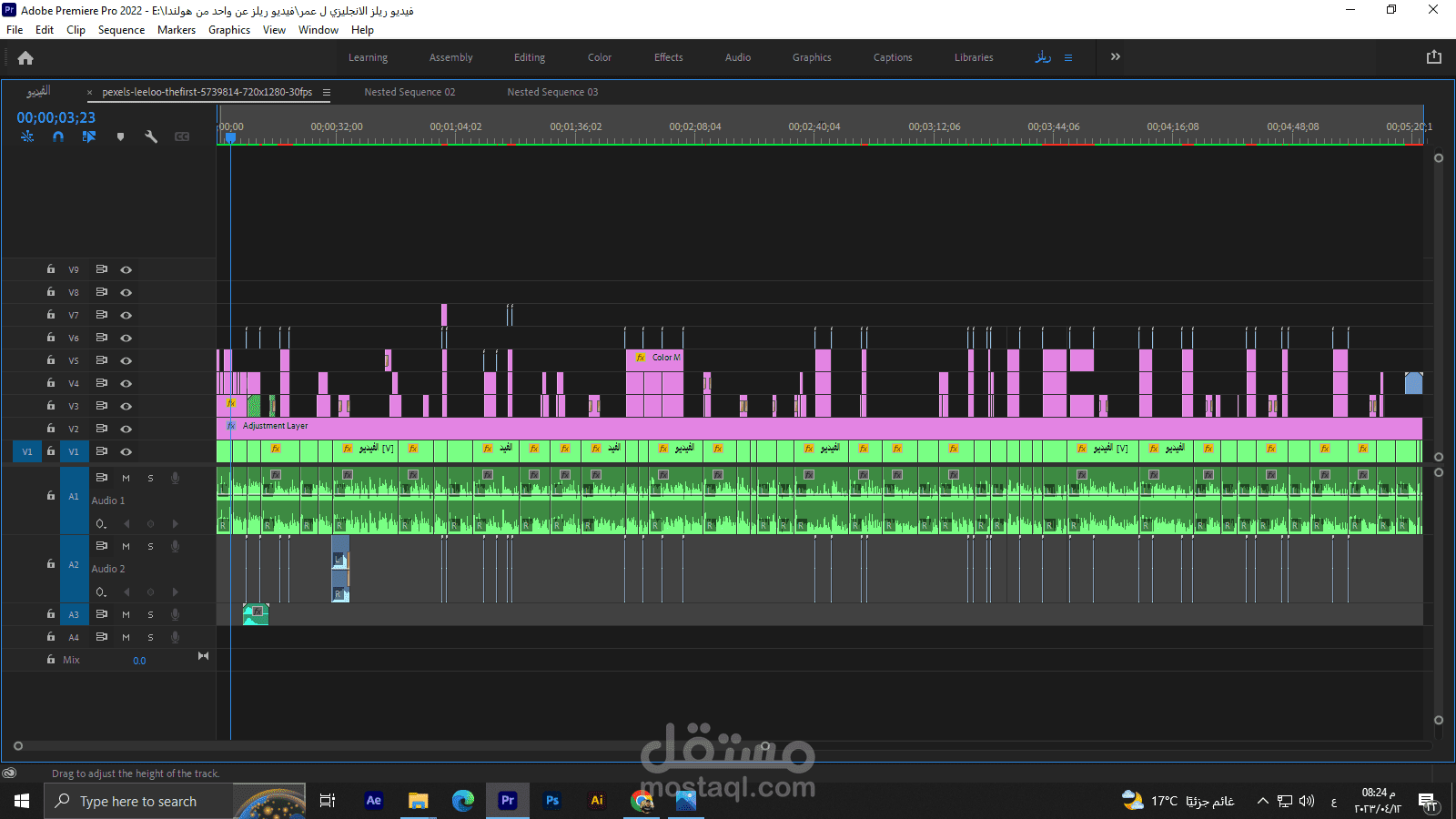Open the Nested Sequence 02 tab

click(409, 92)
